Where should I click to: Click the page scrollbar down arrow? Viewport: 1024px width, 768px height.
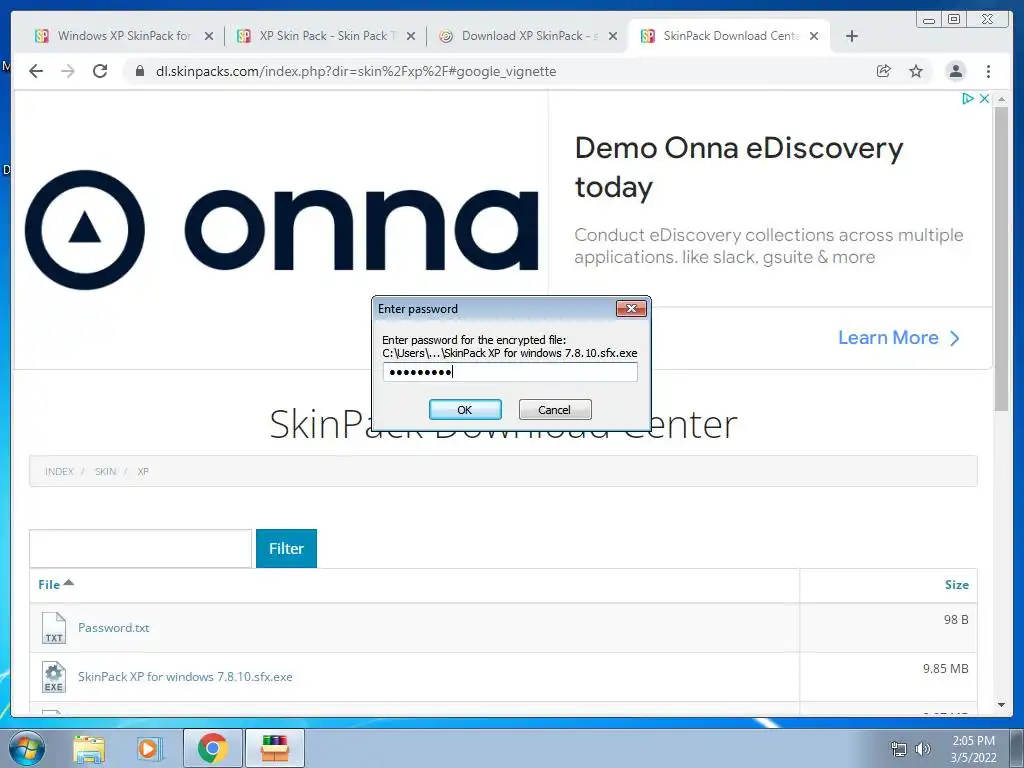[1001, 705]
